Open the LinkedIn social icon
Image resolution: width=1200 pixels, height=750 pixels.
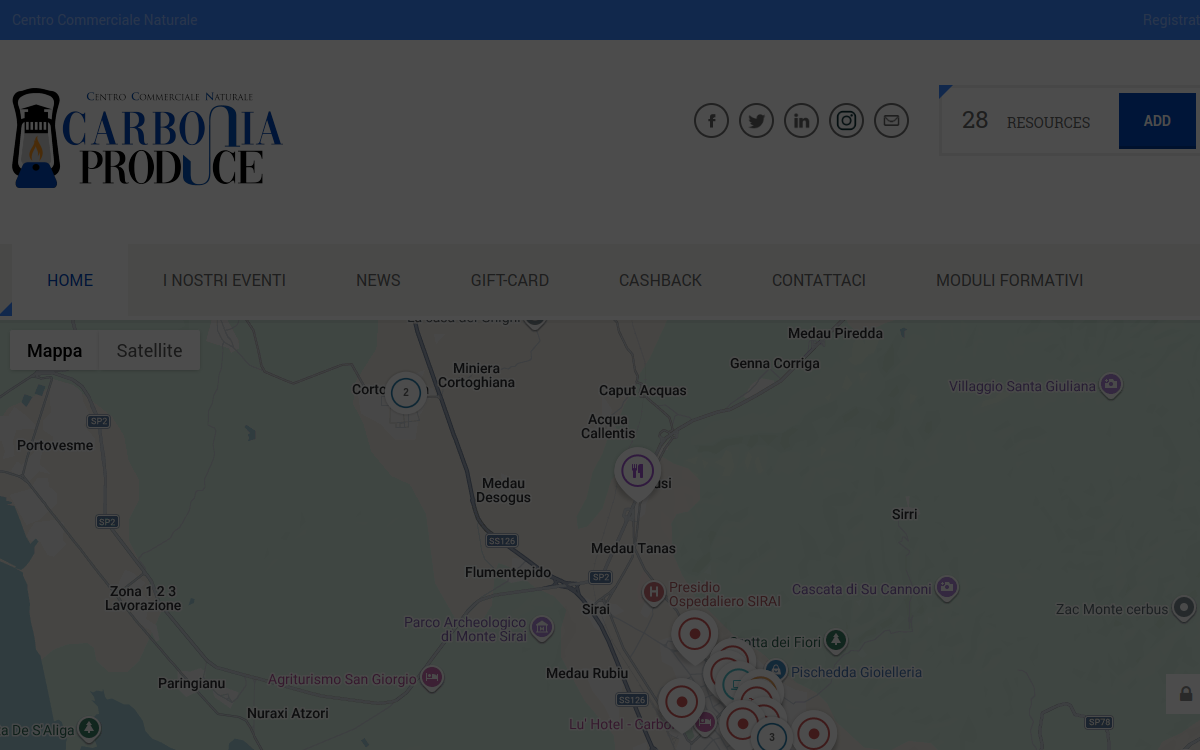point(801,121)
